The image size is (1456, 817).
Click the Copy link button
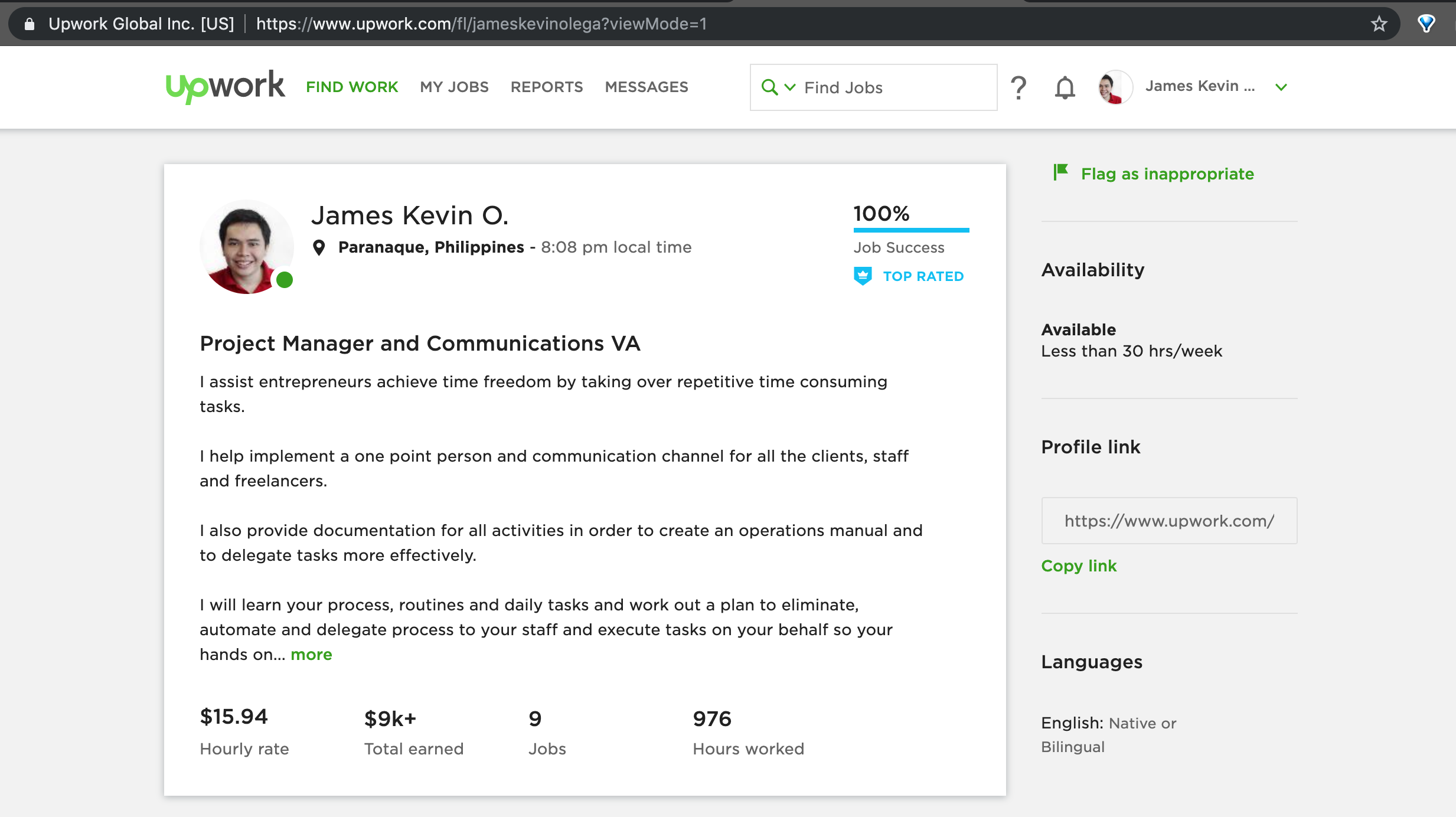[x=1079, y=566]
